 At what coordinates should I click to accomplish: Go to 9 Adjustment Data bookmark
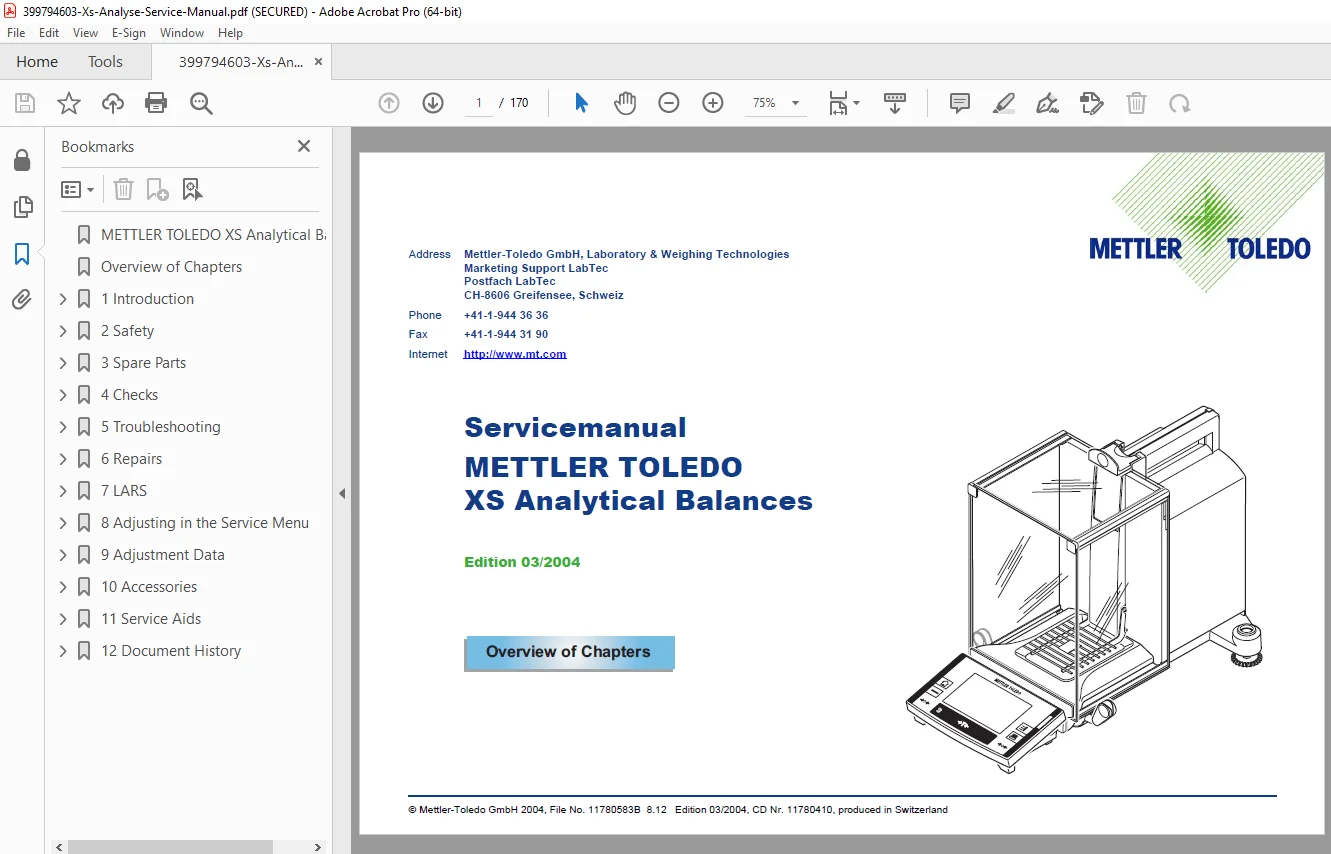click(x=163, y=555)
